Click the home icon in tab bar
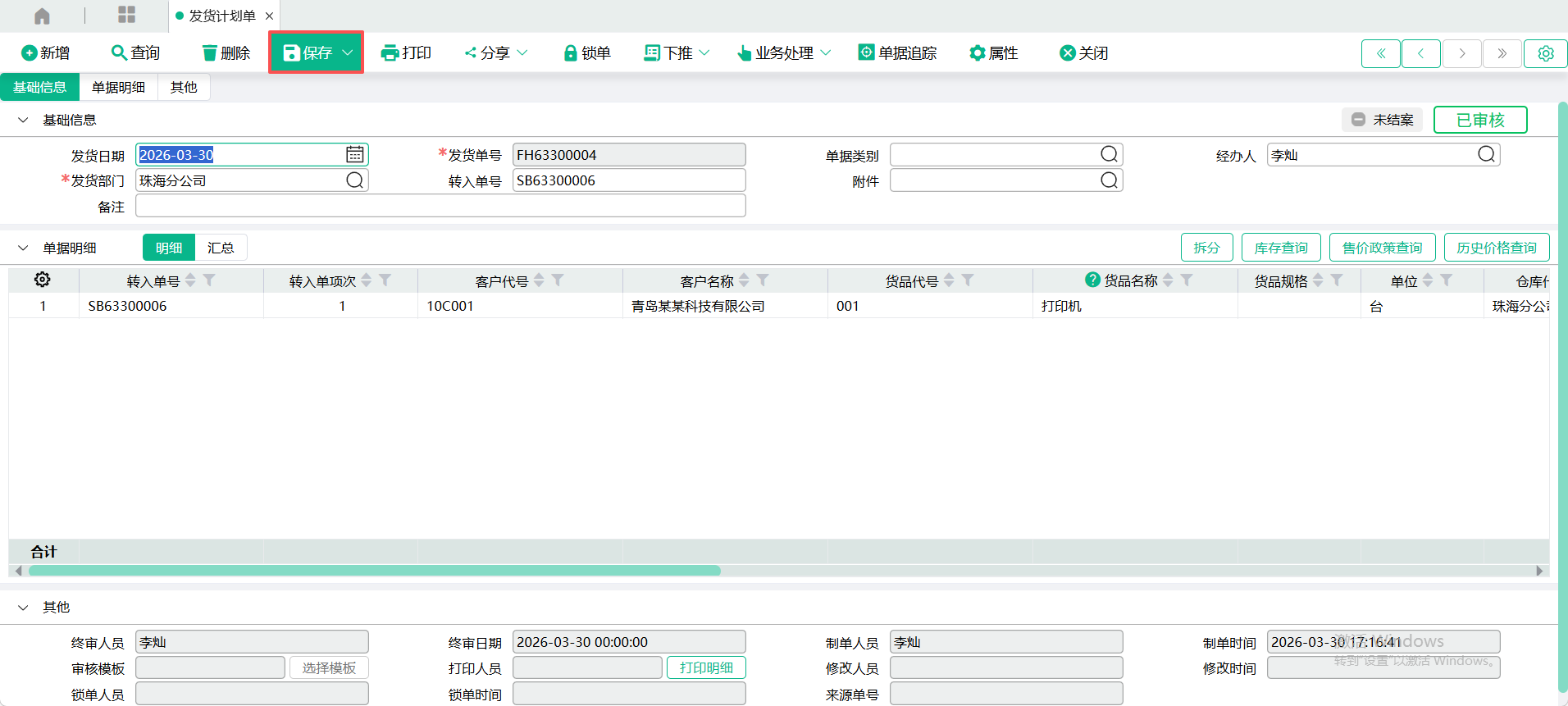The height and width of the screenshot is (706, 1568). point(42,16)
